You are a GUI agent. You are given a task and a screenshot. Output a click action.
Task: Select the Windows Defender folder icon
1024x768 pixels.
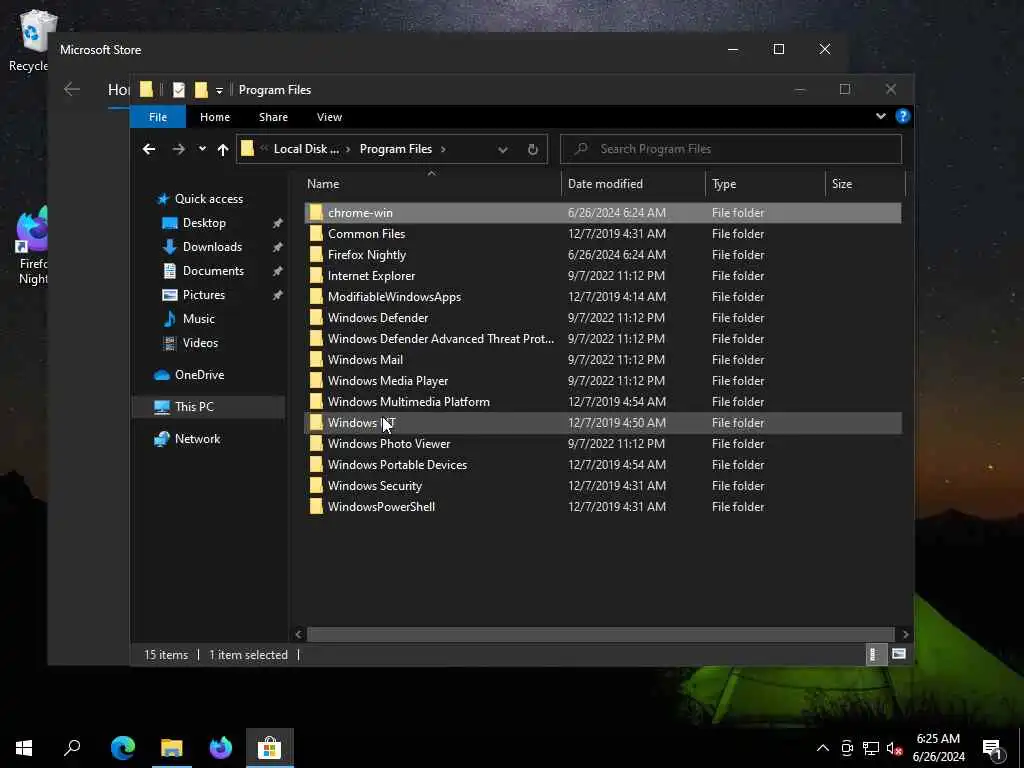tap(316, 317)
